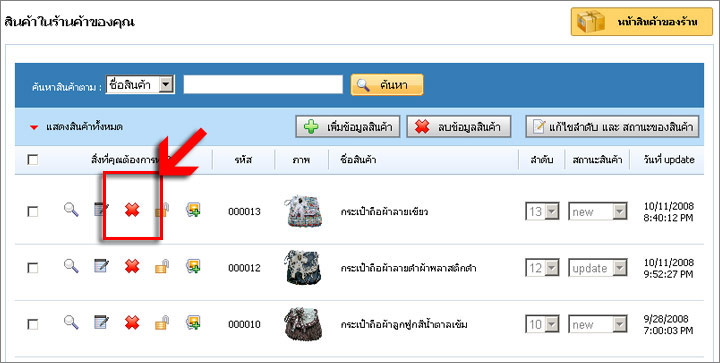The image size is (720, 363).
Task: Click the magnifier icon for product 000013
Action: pyautogui.click(x=71, y=210)
